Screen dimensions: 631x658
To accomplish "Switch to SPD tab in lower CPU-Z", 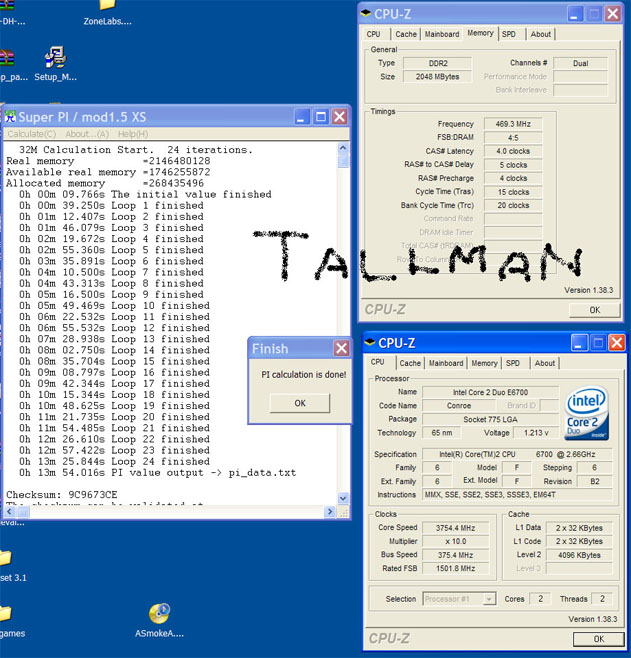I will pos(513,363).
